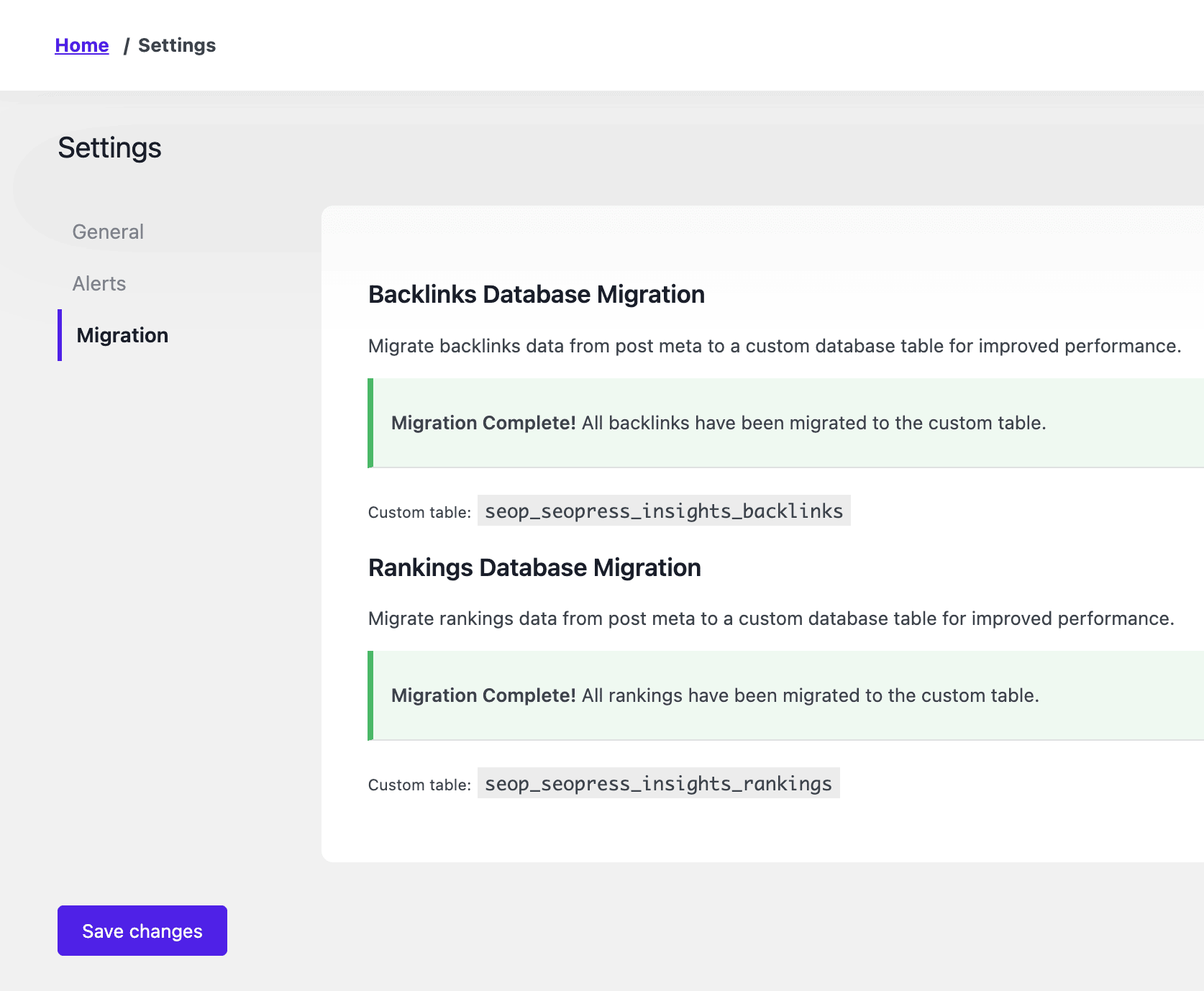This screenshot has height=991, width=1204.
Task: Select the seop_seopress_insights_rankings table name
Action: click(x=658, y=783)
